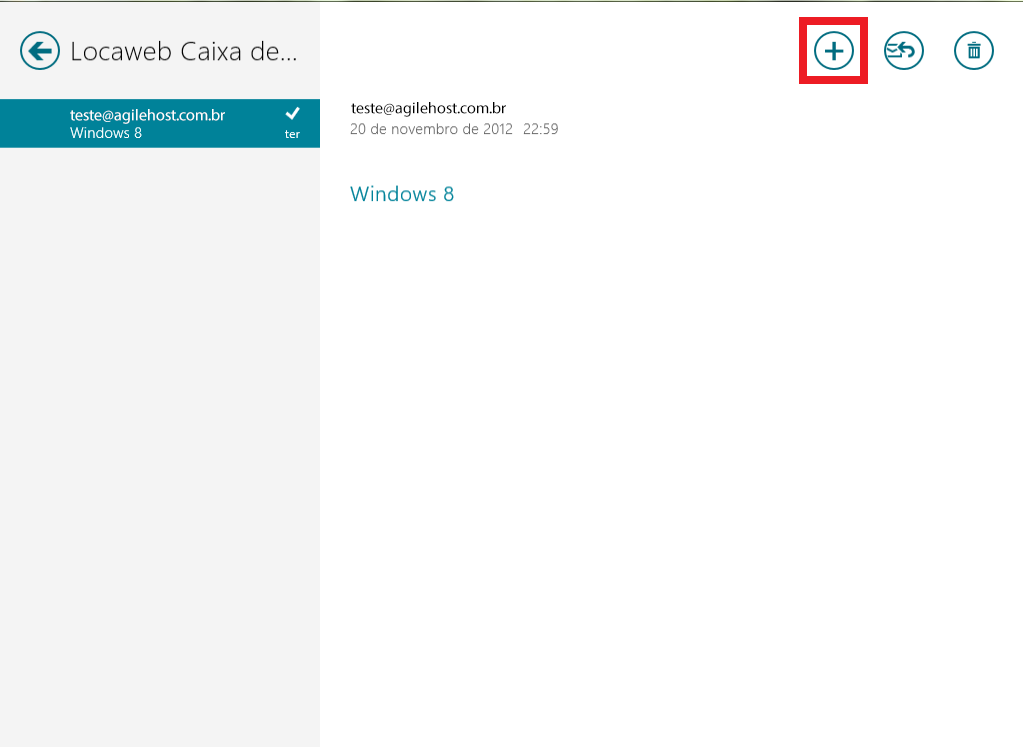Screen dimensions: 1023x747
Task: Click the date 20 de novembro de 2012
Action: click(x=431, y=129)
